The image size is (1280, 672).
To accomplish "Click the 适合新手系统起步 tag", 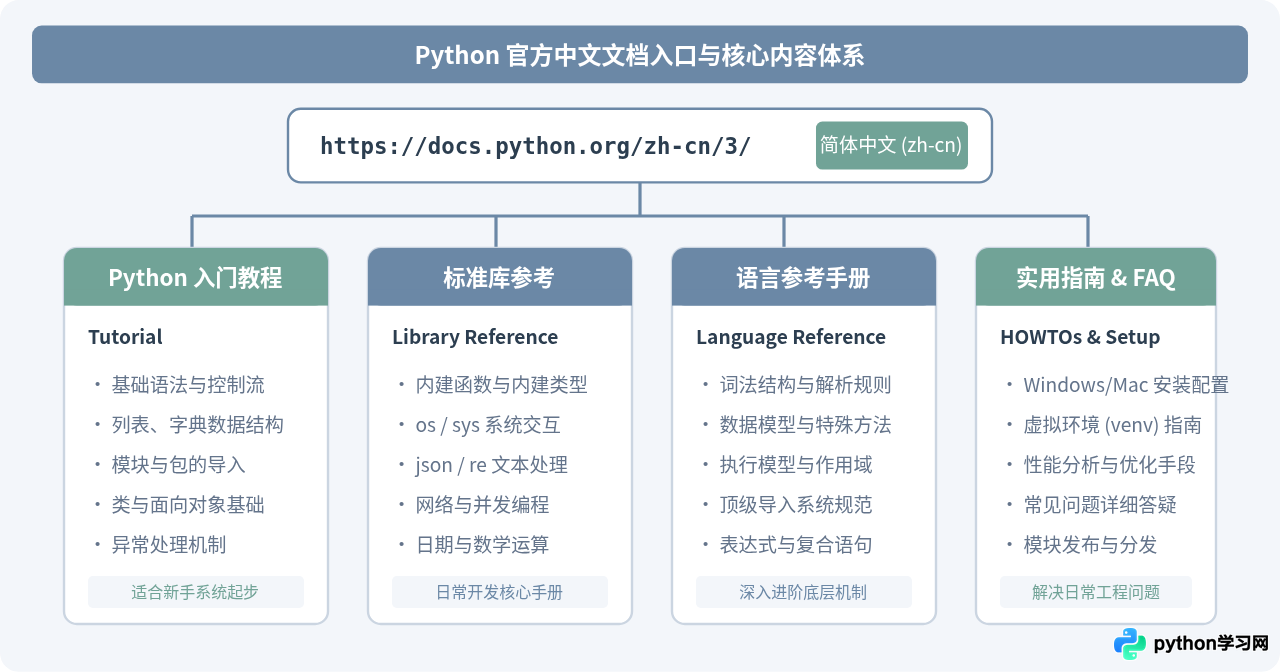I will coord(196,592).
